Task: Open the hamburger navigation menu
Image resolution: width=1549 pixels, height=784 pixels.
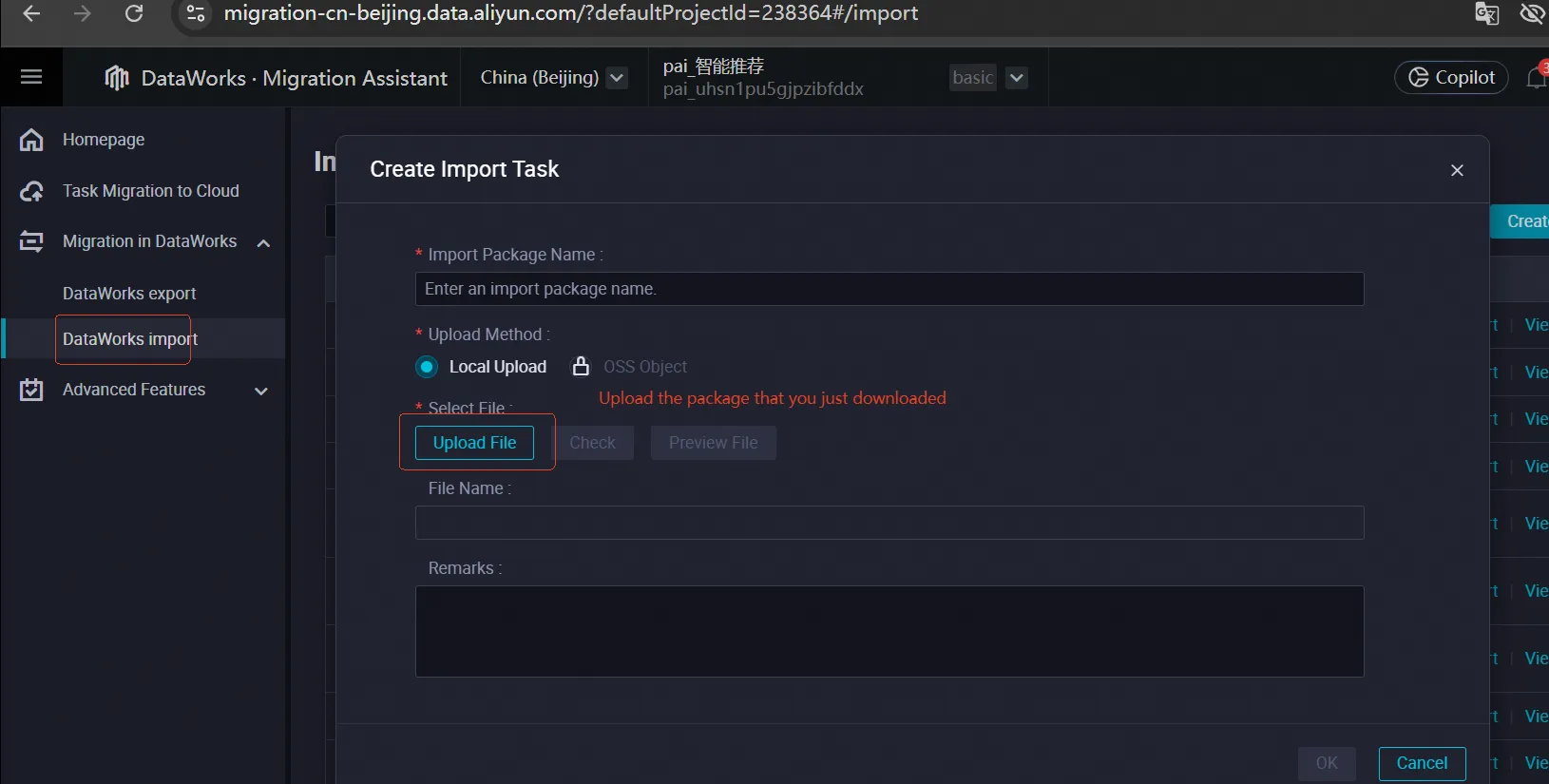Action: point(31,77)
